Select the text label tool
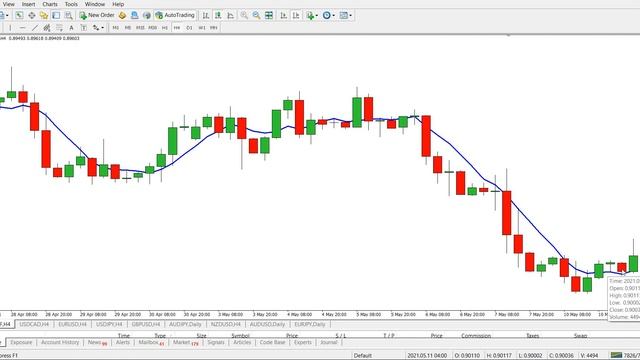The image size is (640, 360). (x=84, y=28)
